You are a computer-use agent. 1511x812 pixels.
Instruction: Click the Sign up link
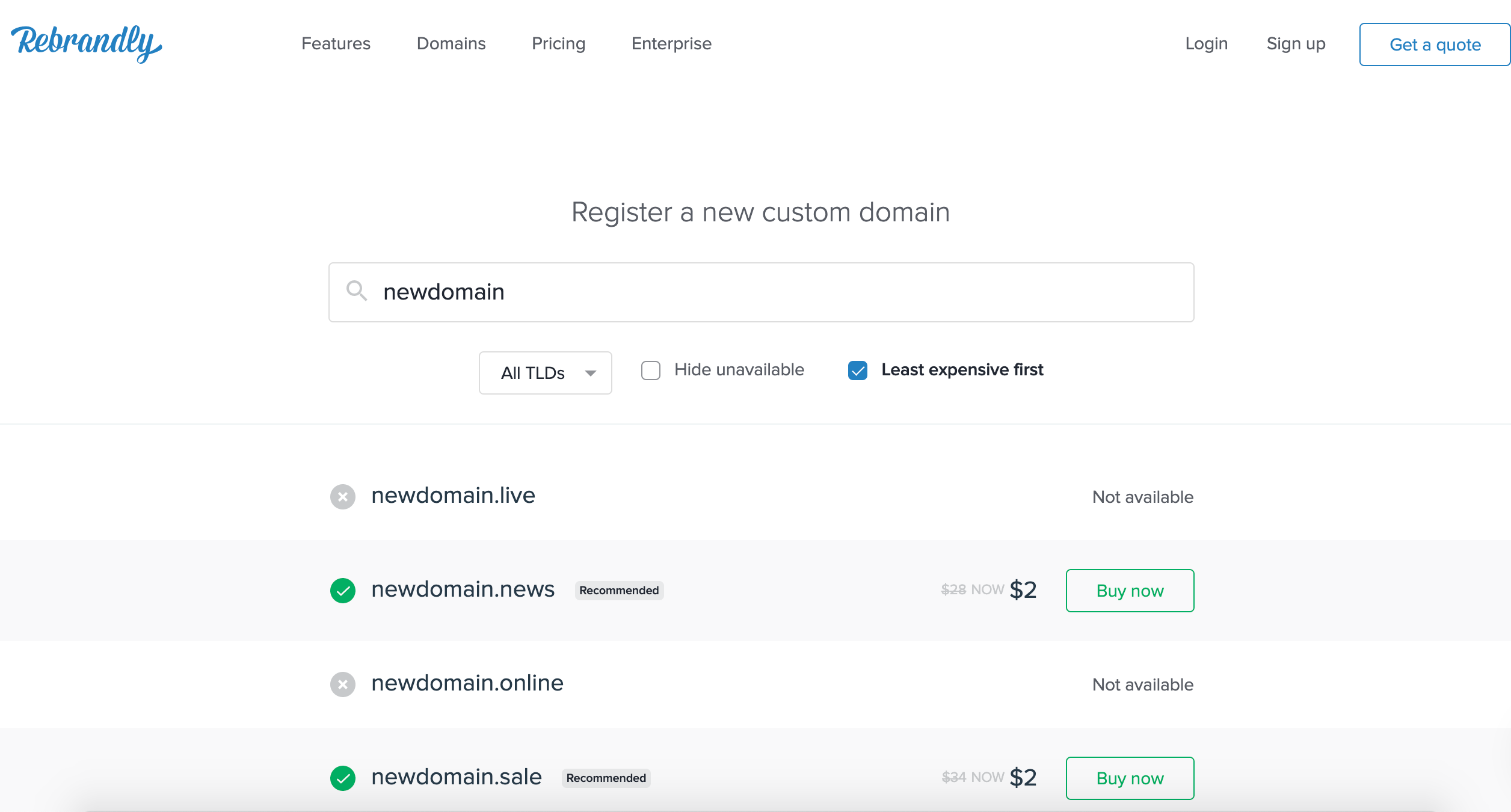1296,44
